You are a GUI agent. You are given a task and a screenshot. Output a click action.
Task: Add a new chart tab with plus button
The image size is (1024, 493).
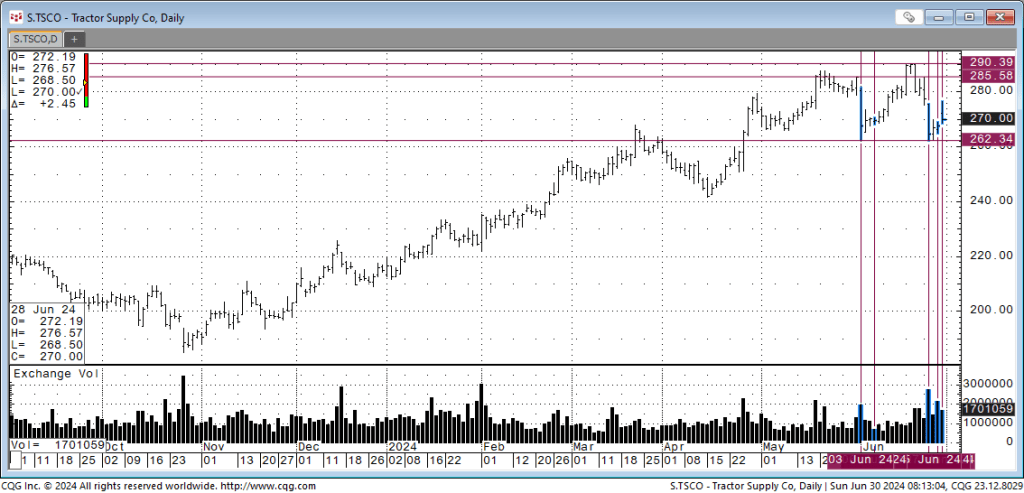74,38
